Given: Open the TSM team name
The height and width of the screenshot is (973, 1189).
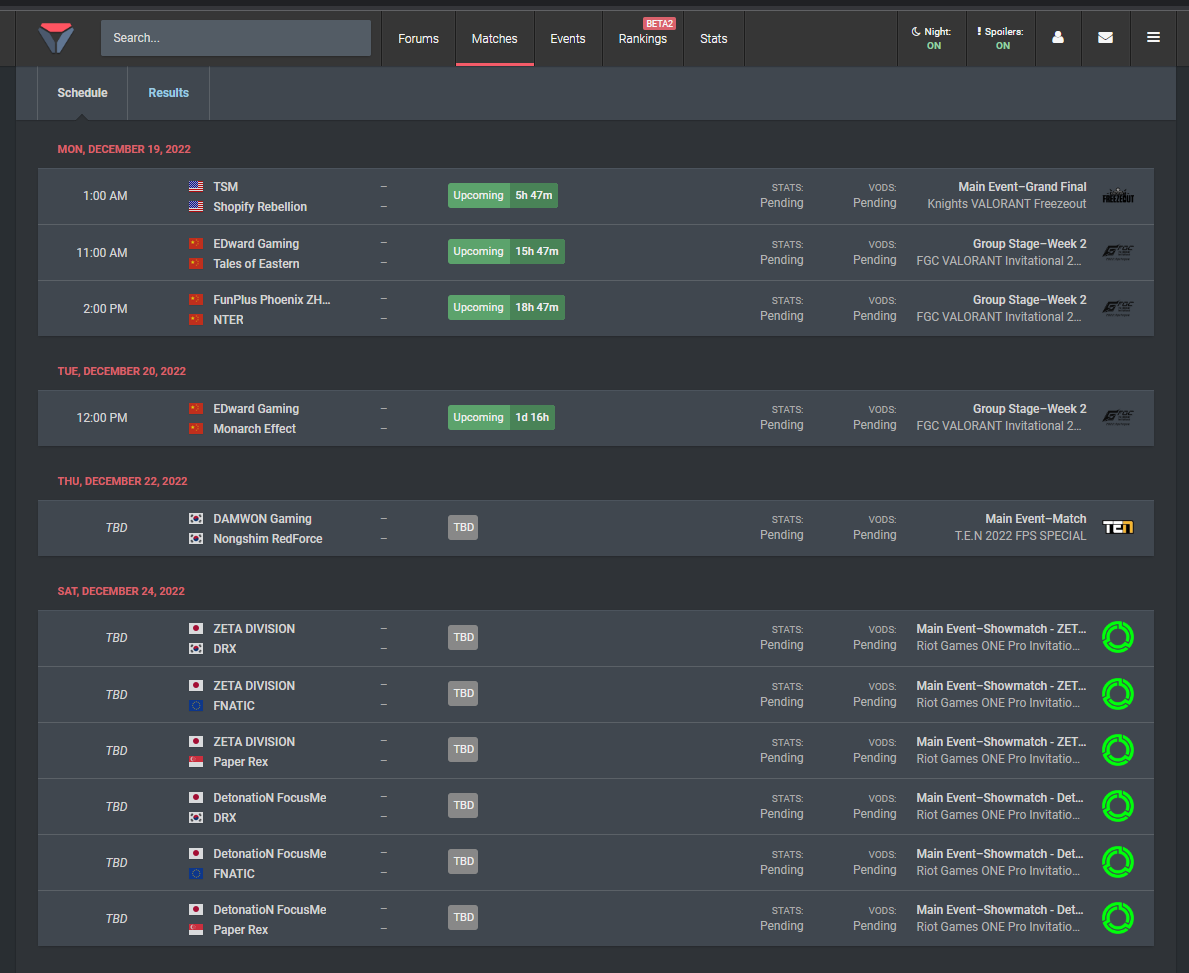Looking at the screenshot, I should pos(225,187).
